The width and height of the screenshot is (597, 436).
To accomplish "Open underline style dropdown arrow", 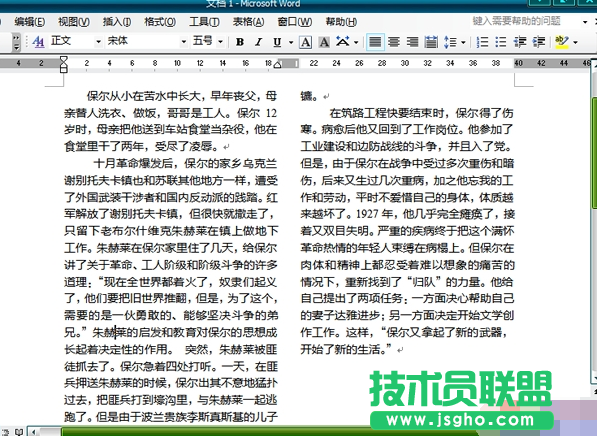I will point(291,42).
